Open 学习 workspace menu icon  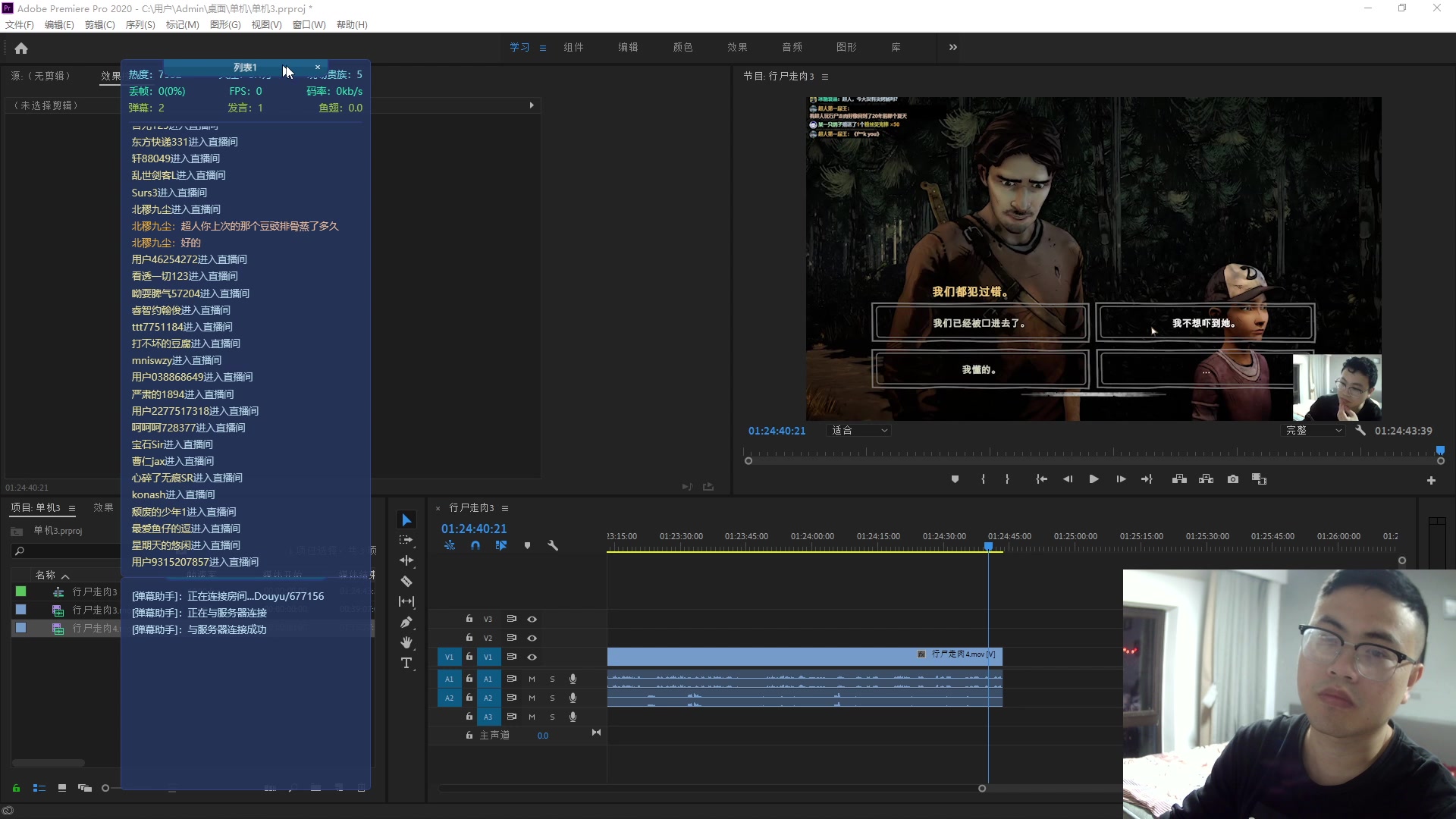(x=543, y=48)
